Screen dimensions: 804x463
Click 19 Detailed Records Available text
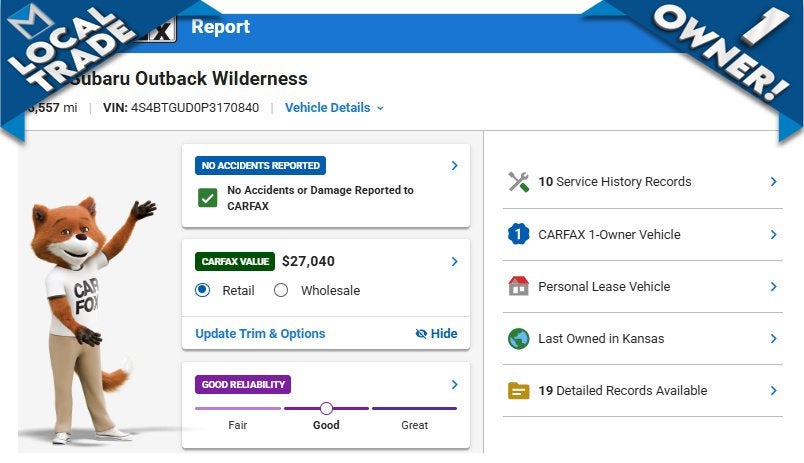pos(622,391)
